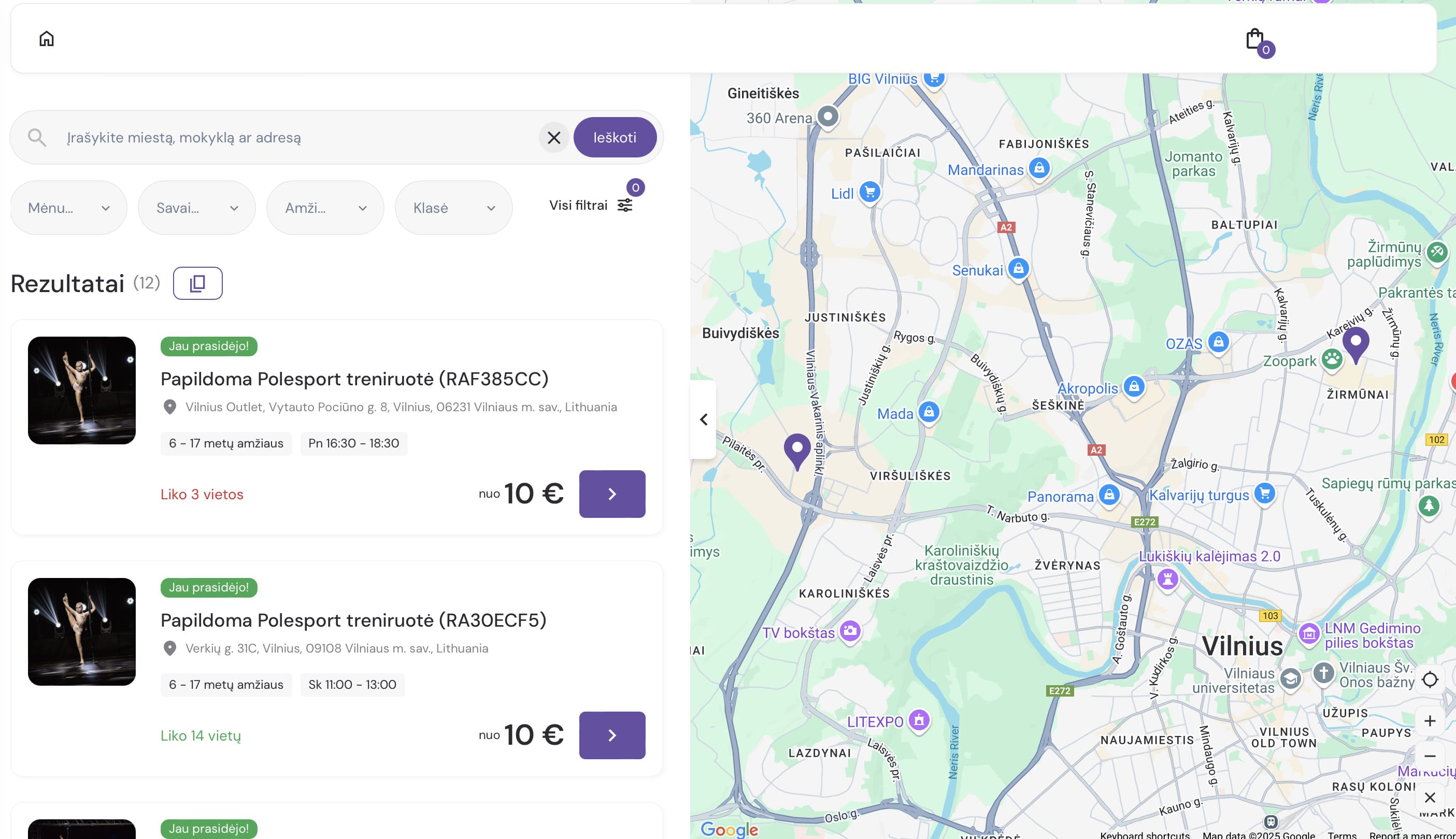
Task: Select purple map marker near Pilaitės pr.
Action: pyautogui.click(x=797, y=451)
